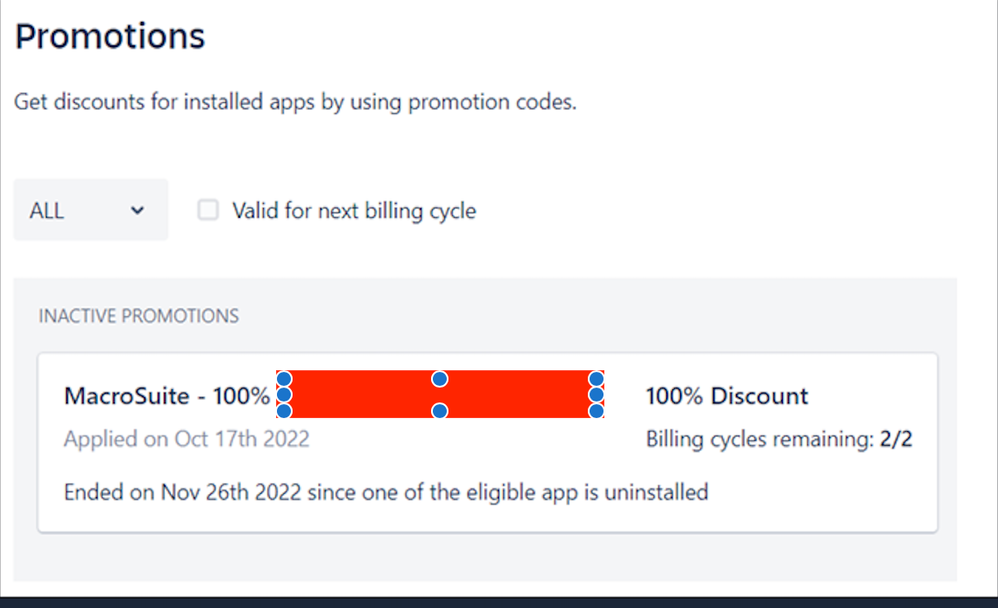
Task: Click the INACTIVE PROMOTIONS section header
Action: point(138,316)
